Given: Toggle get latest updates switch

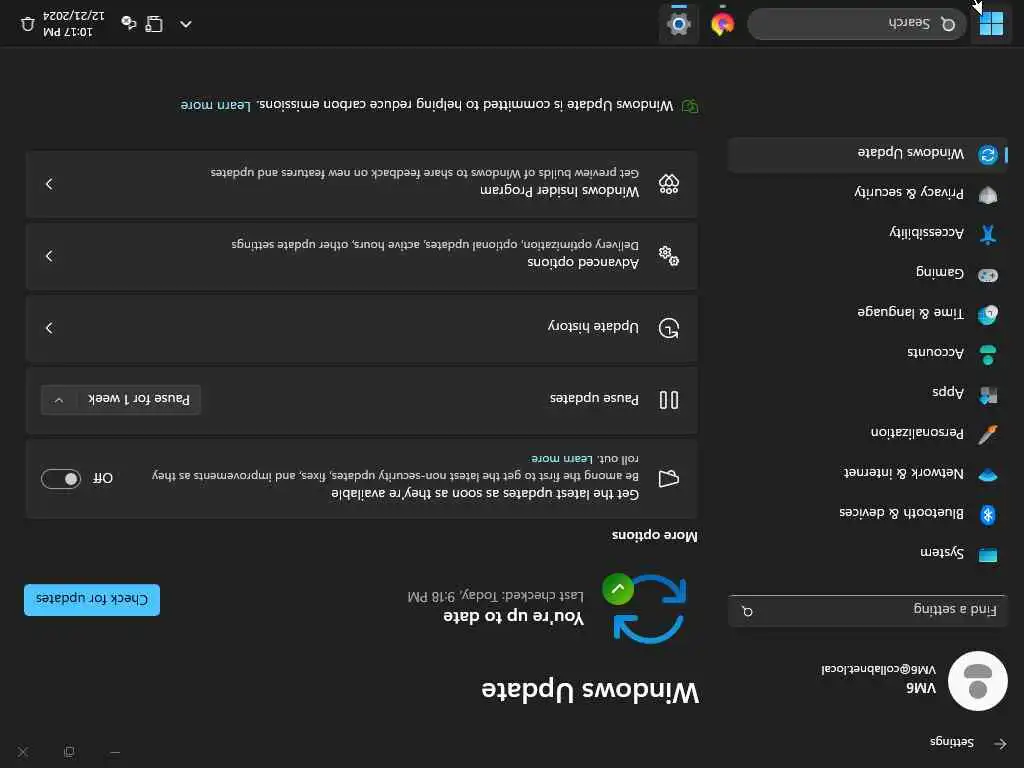Looking at the screenshot, I should click(61, 479).
